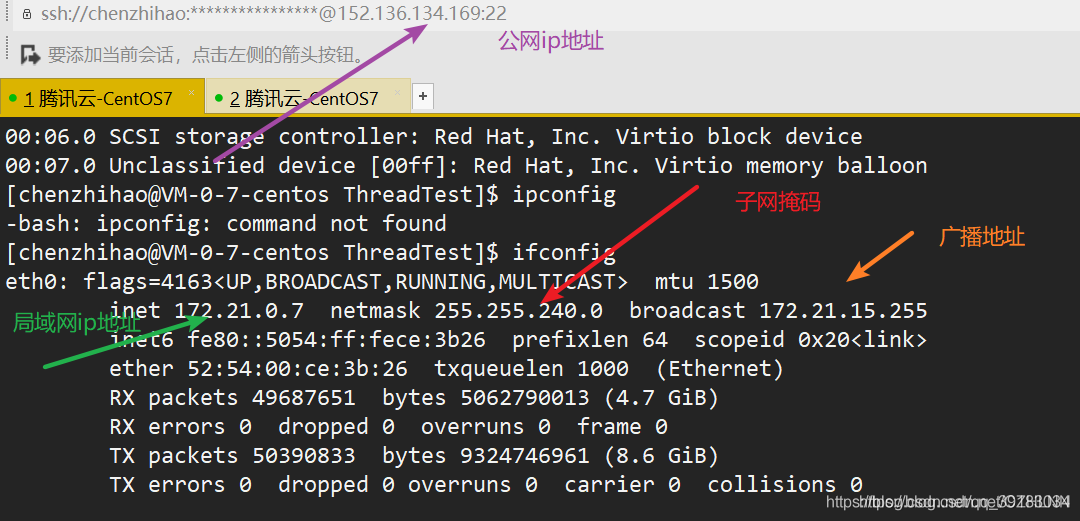
Task: Click the green status dot on tab 2
Action: (x=218, y=98)
